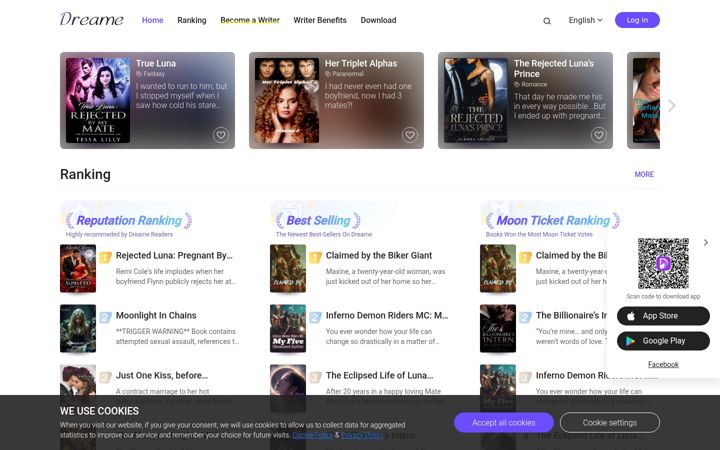720x450 pixels.
Task: Open the Facebook link
Action: [x=663, y=364]
